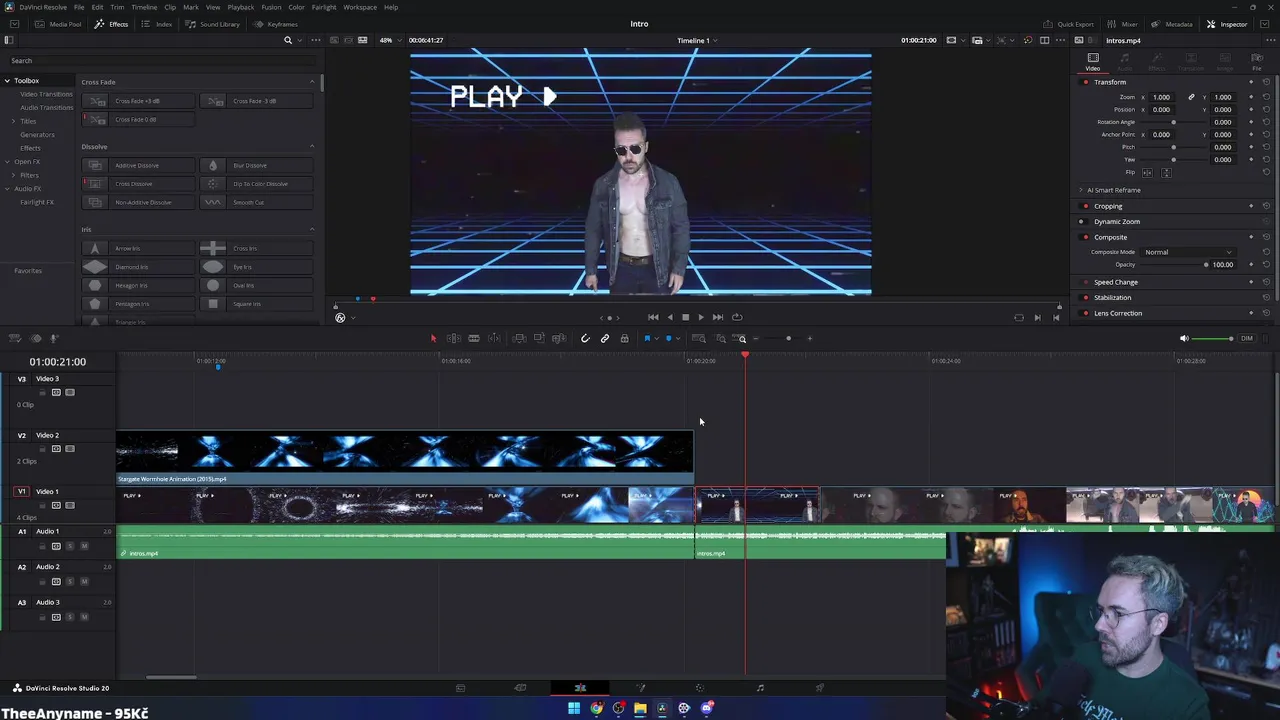Toggle Linked Selection chain
Screen dimensions: 1280x720
coord(605,339)
